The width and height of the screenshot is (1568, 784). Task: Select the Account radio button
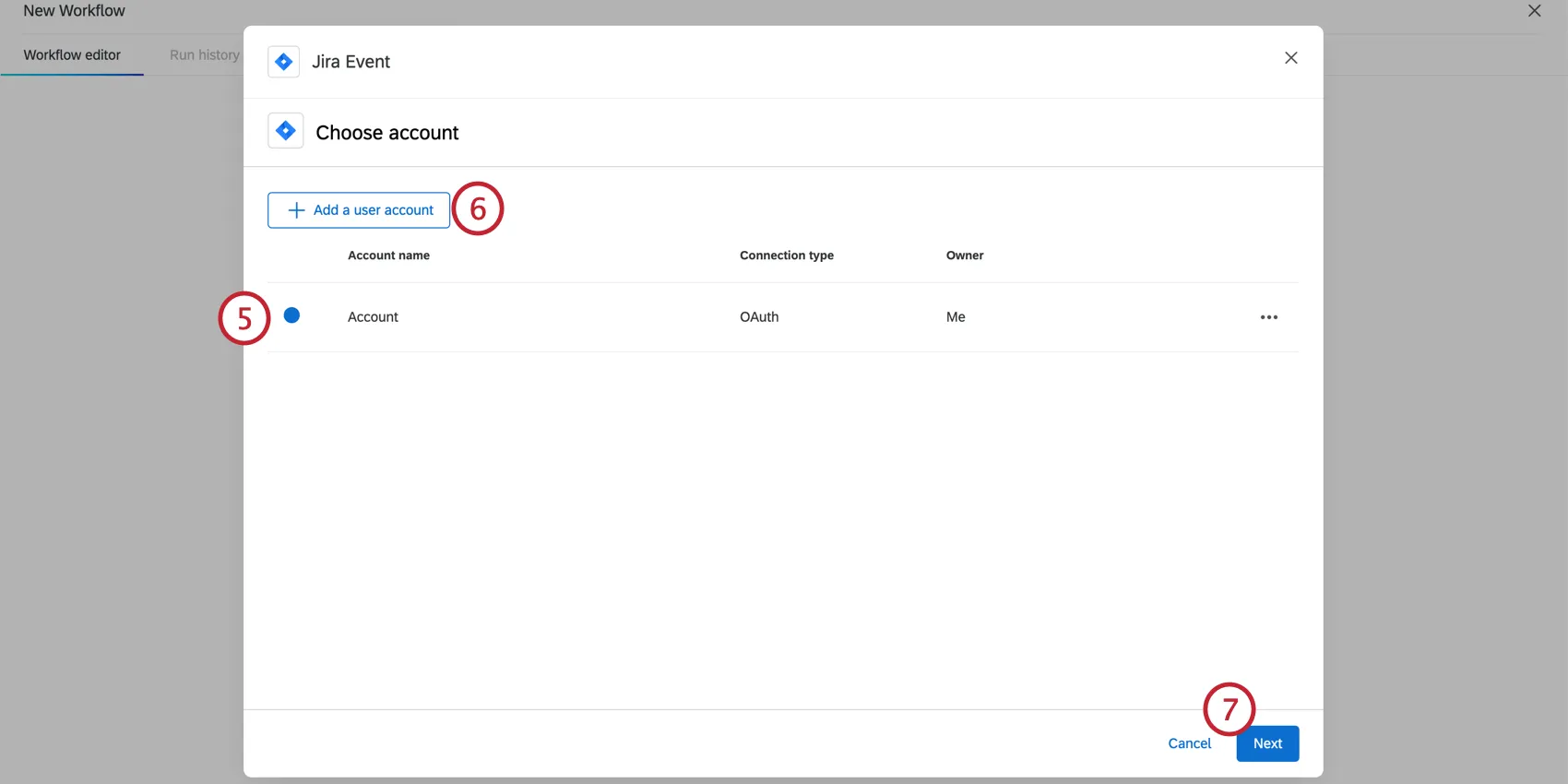coord(291,315)
